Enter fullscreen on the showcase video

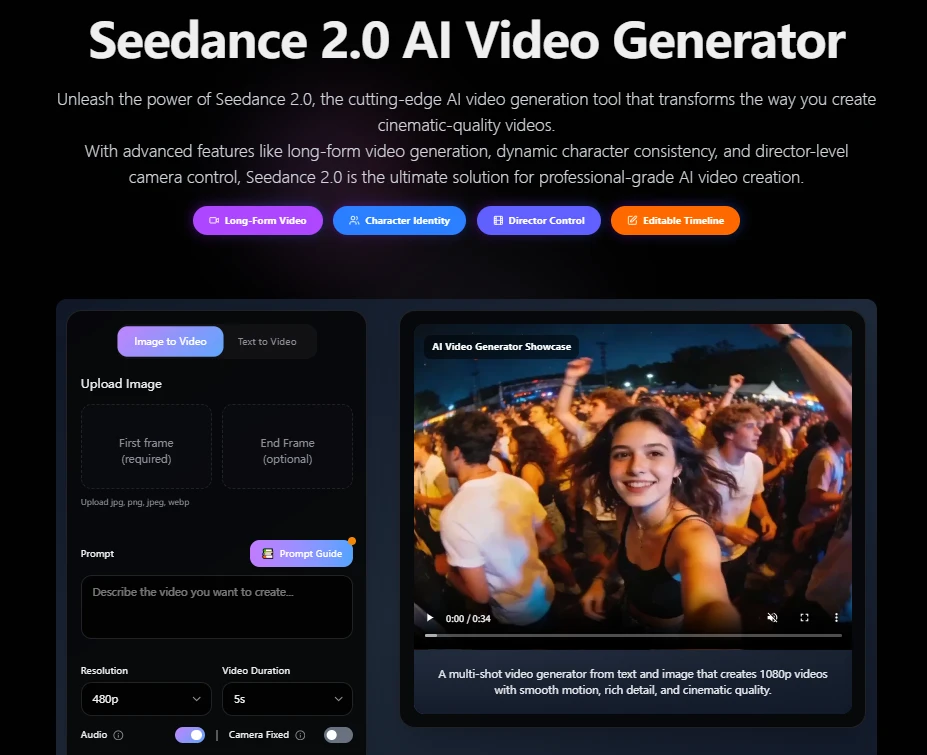click(804, 618)
